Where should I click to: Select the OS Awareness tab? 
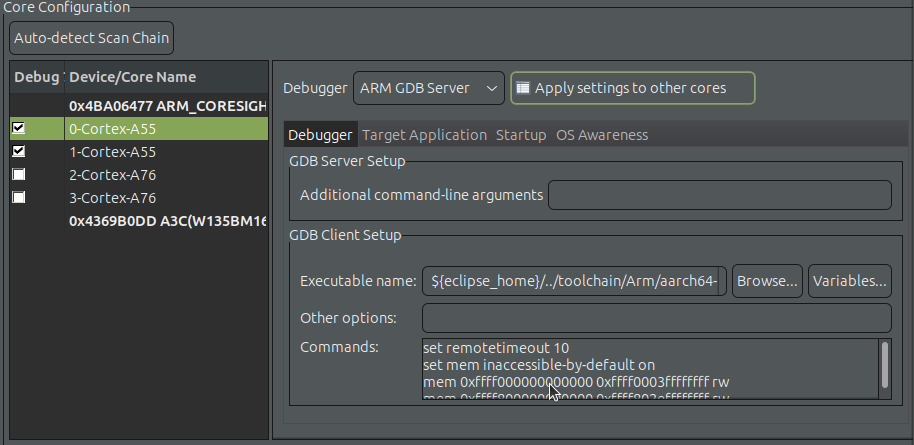(x=602, y=135)
